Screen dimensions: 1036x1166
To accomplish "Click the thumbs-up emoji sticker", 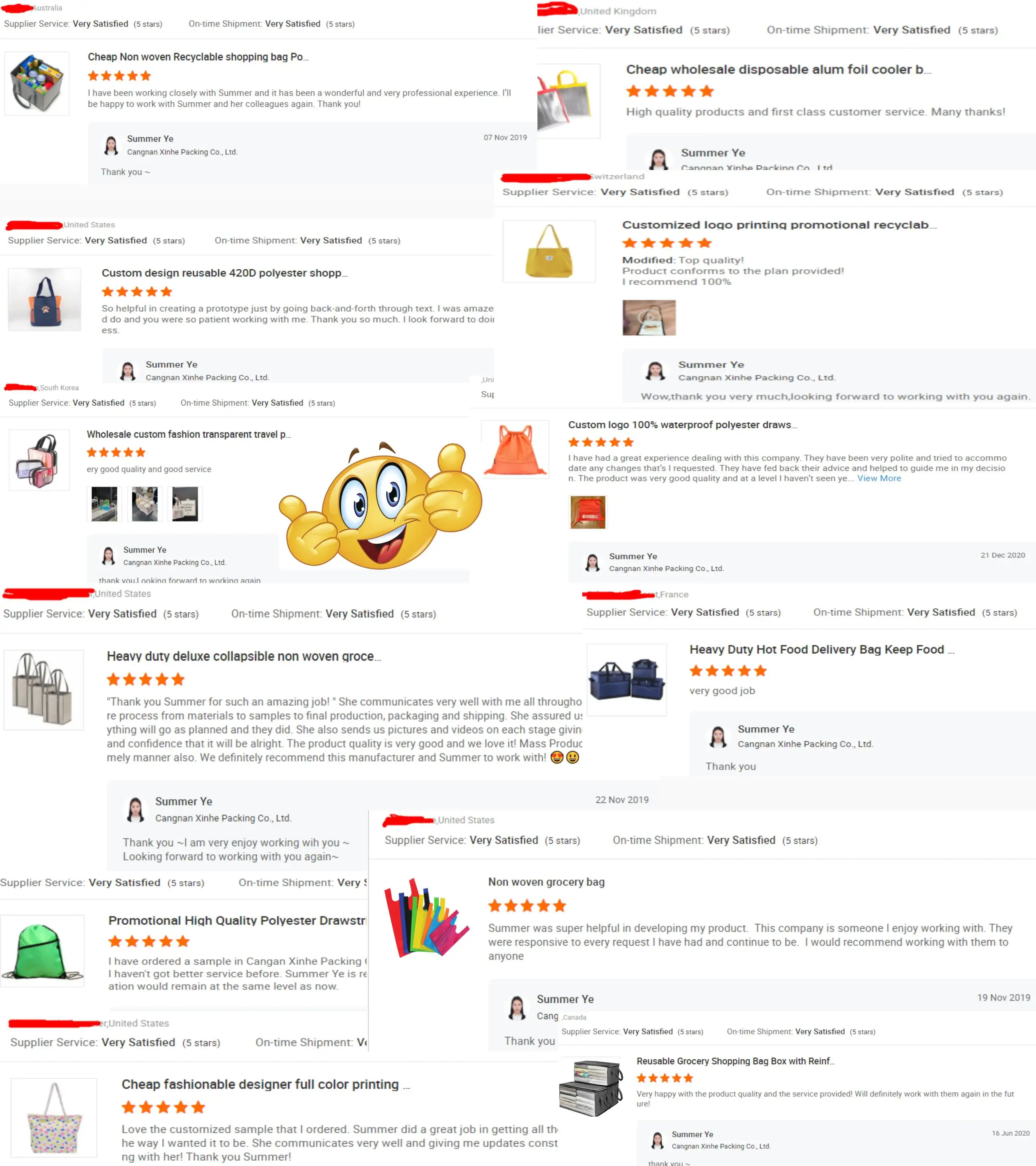I will coord(380,505).
